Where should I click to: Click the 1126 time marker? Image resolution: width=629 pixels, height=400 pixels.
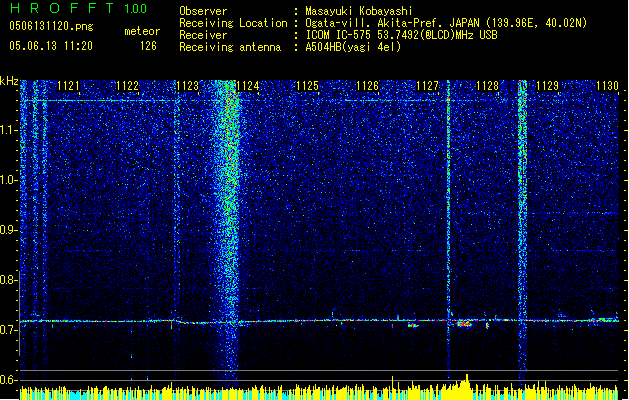[x=368, y=86]
